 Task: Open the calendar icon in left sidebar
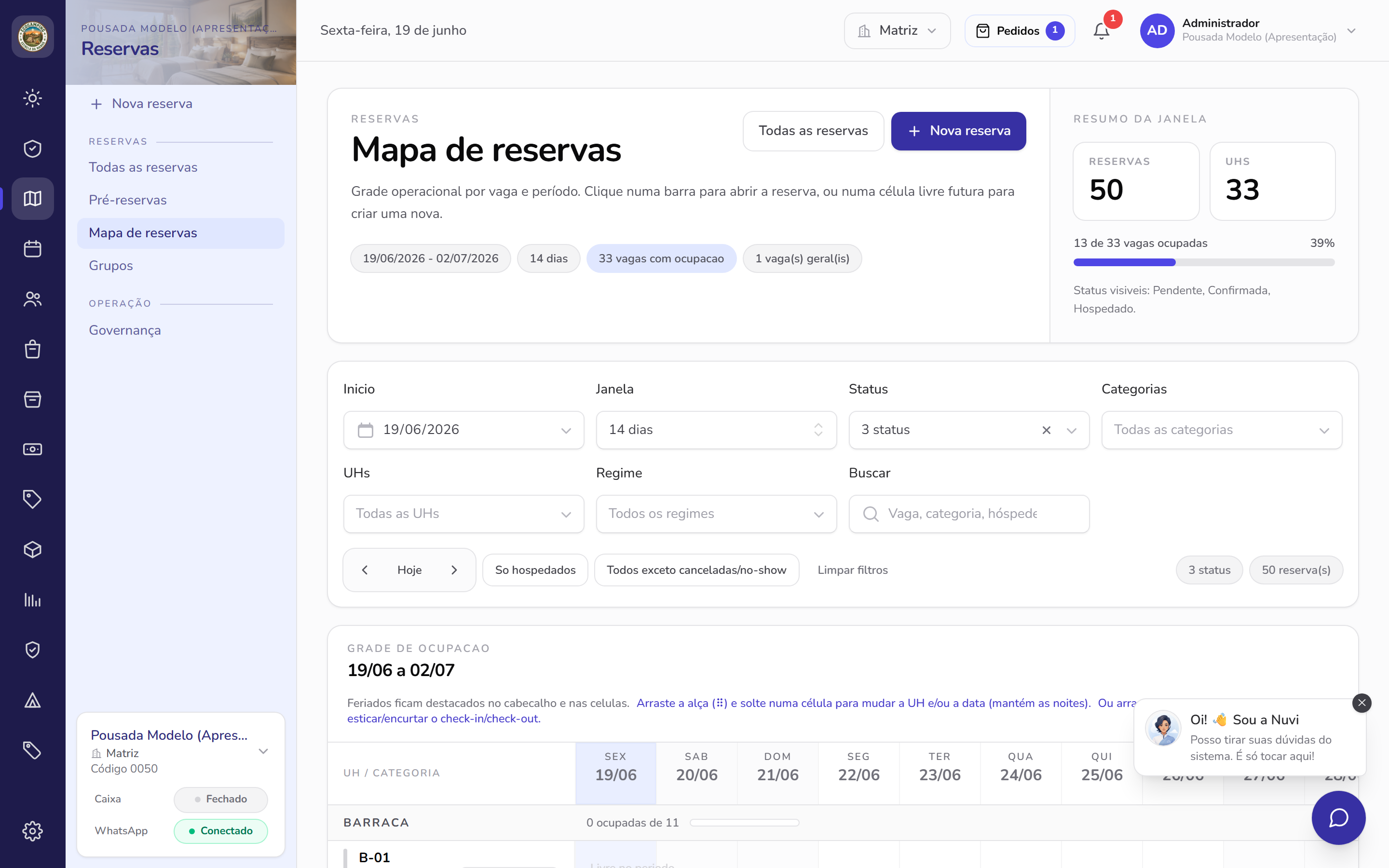[33, 248]
